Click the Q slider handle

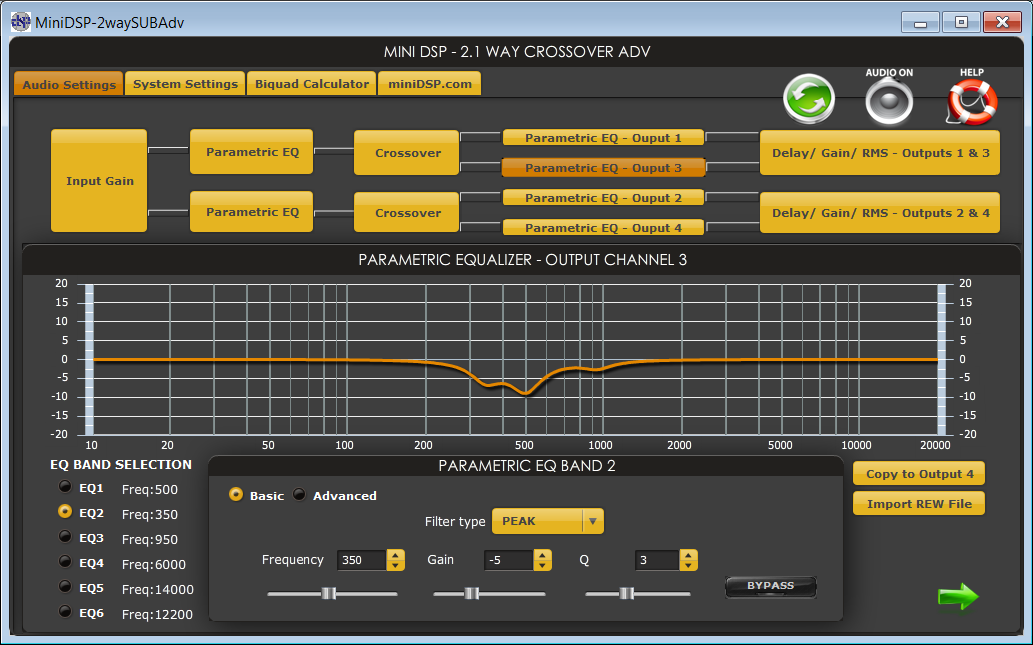(x=627, y=594)
